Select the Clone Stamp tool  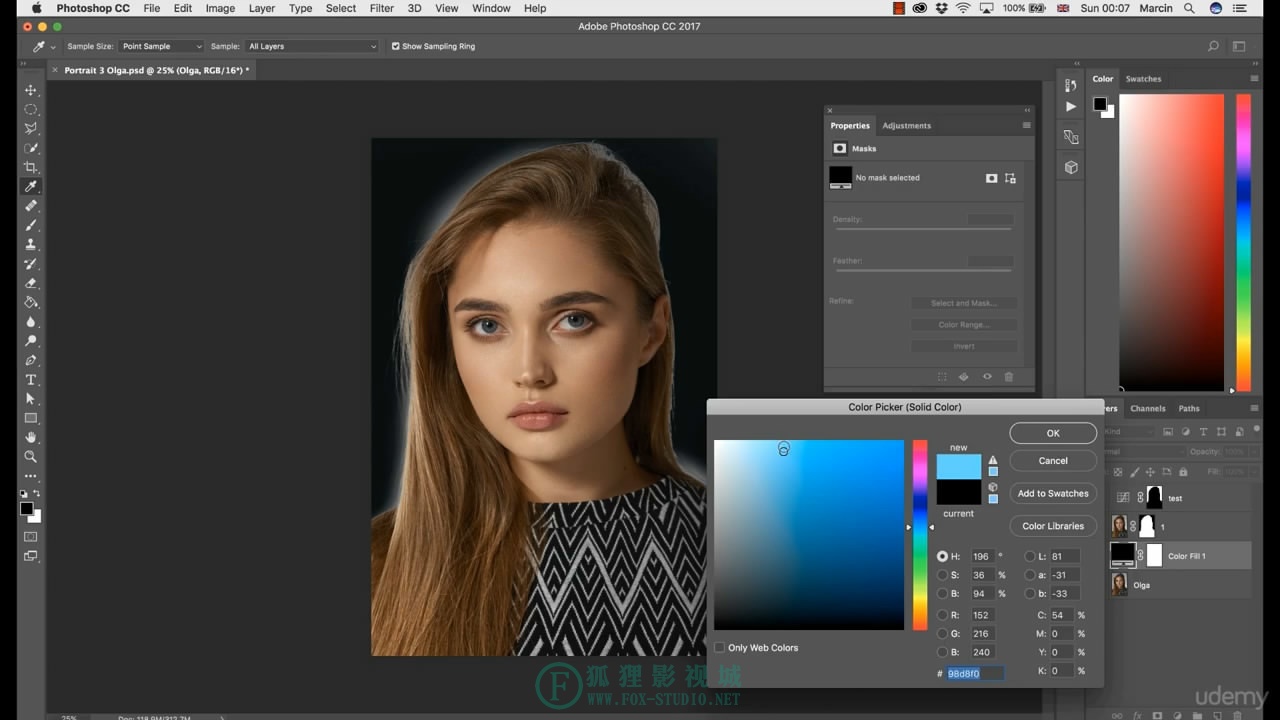(31, 244)
